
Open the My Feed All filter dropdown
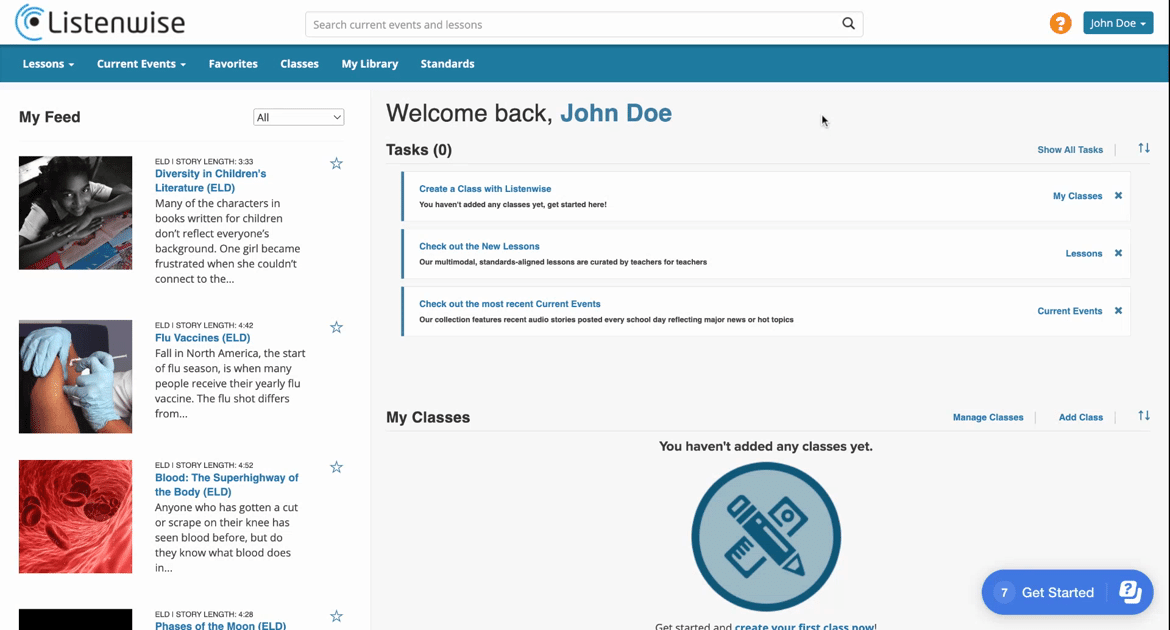[x=298, y=117]
